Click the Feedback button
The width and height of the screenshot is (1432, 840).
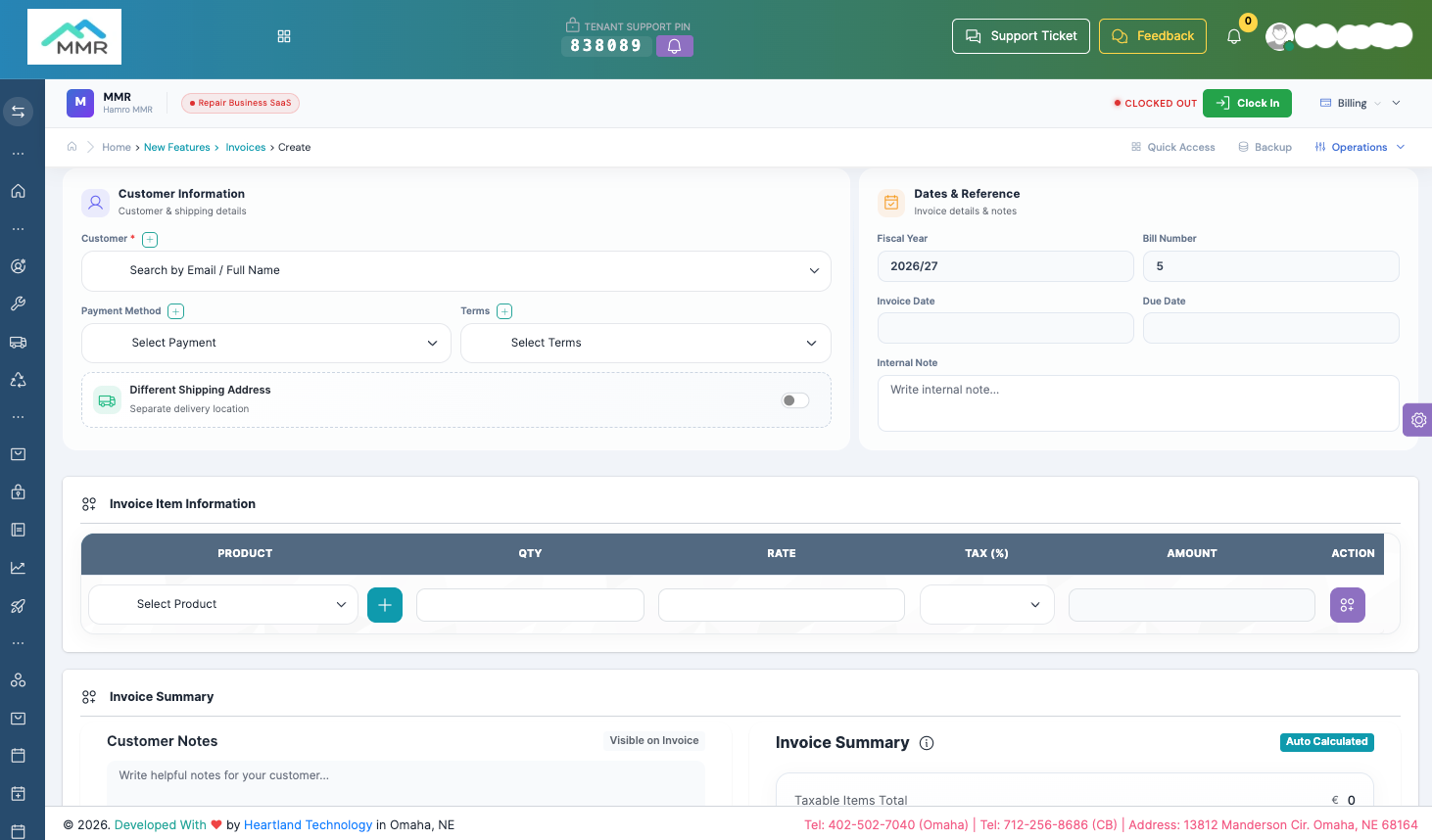pos(1153,36)
